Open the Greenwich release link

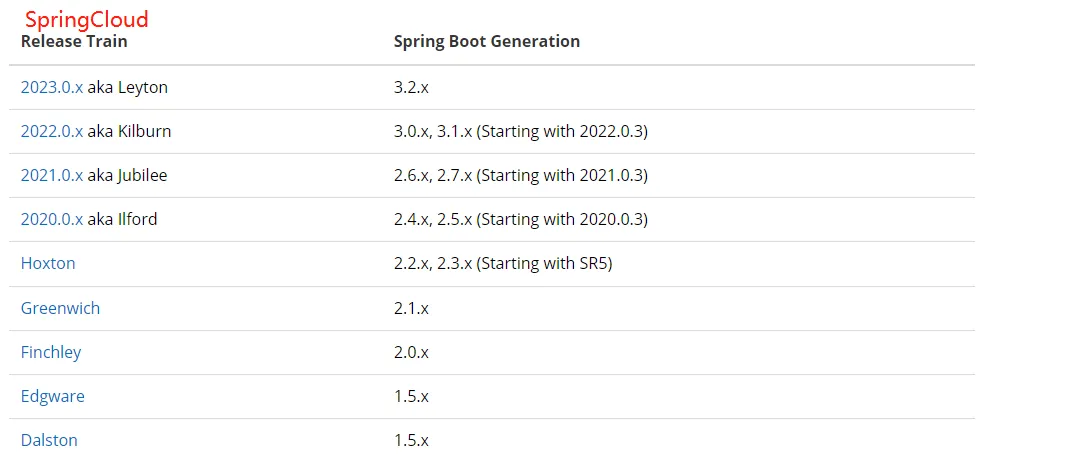click(x=60, y=308)
